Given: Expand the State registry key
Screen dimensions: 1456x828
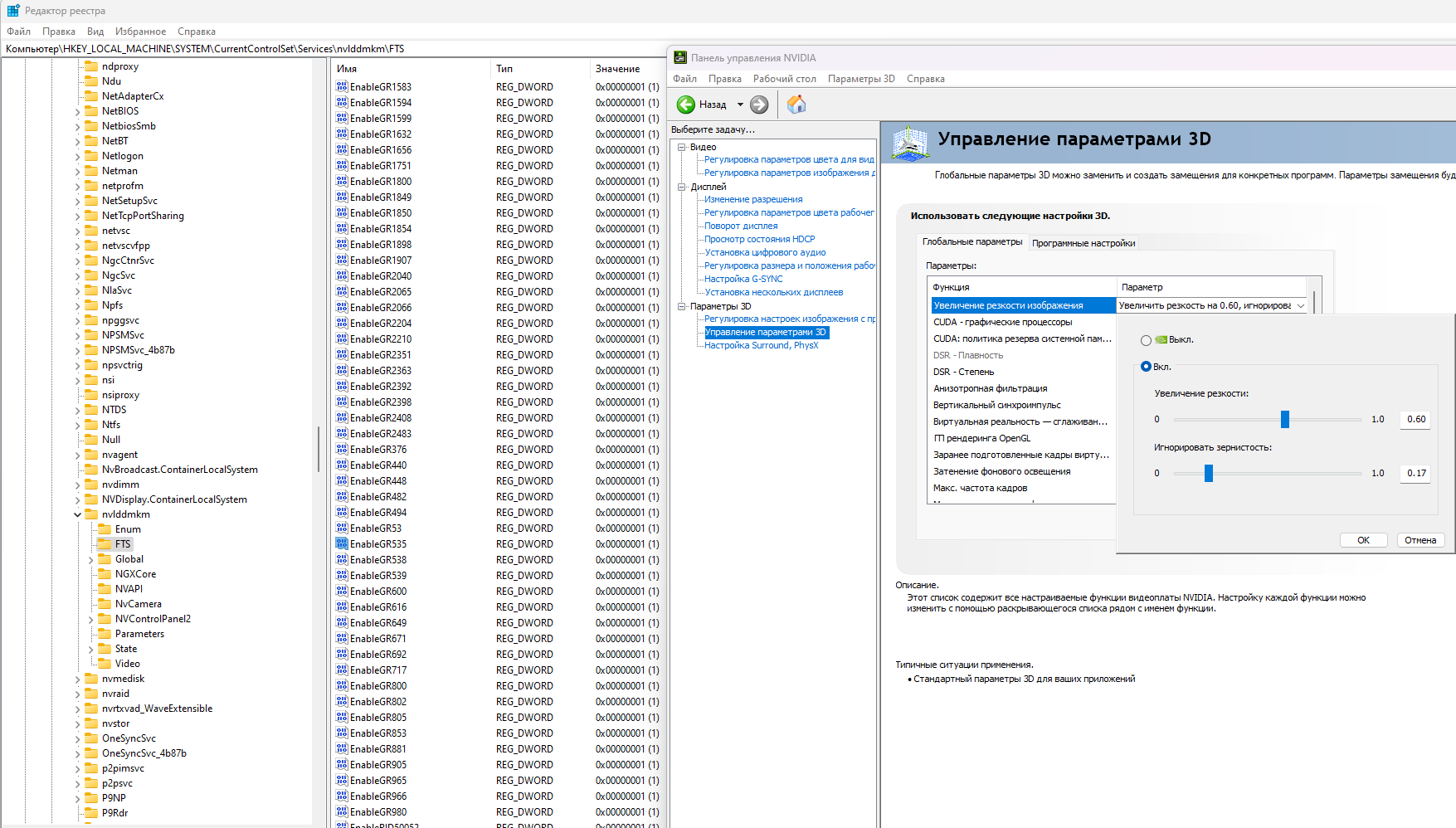Looking at the screenshot, I should (91, 649).
